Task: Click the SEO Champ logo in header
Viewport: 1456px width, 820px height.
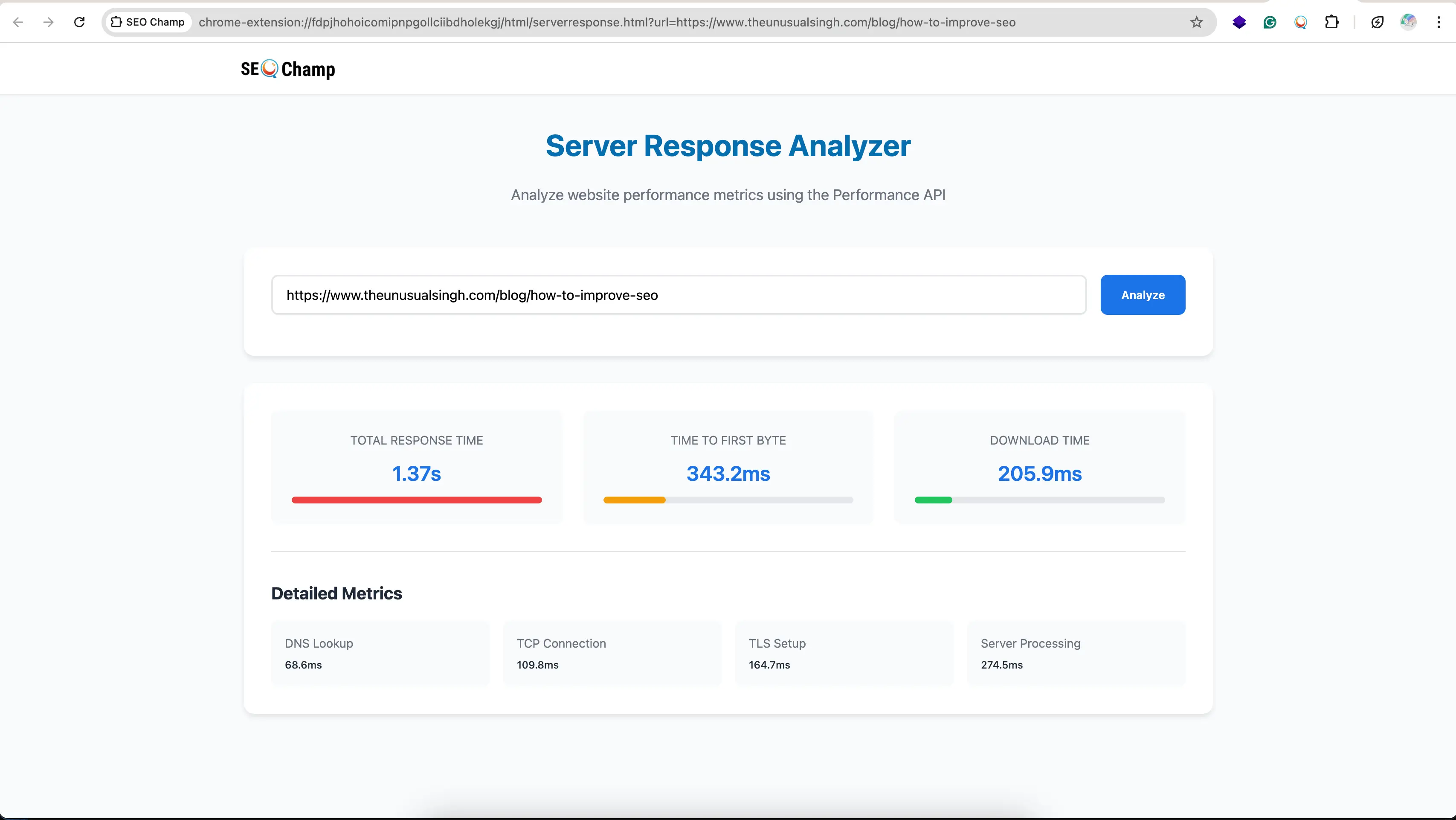Action: click(x=288, y=69)
